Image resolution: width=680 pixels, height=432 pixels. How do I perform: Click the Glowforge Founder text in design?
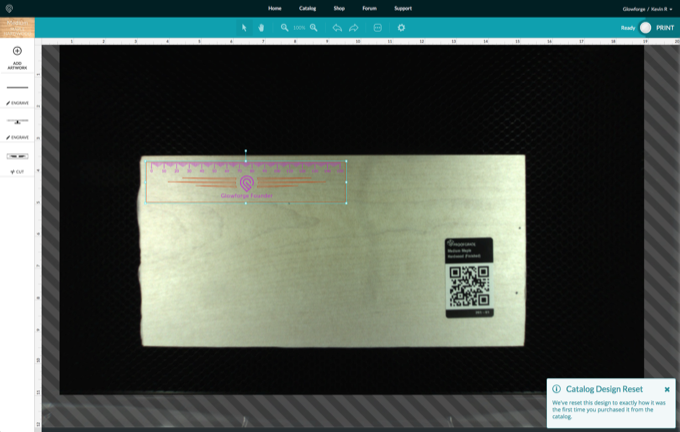click(247, 196)
